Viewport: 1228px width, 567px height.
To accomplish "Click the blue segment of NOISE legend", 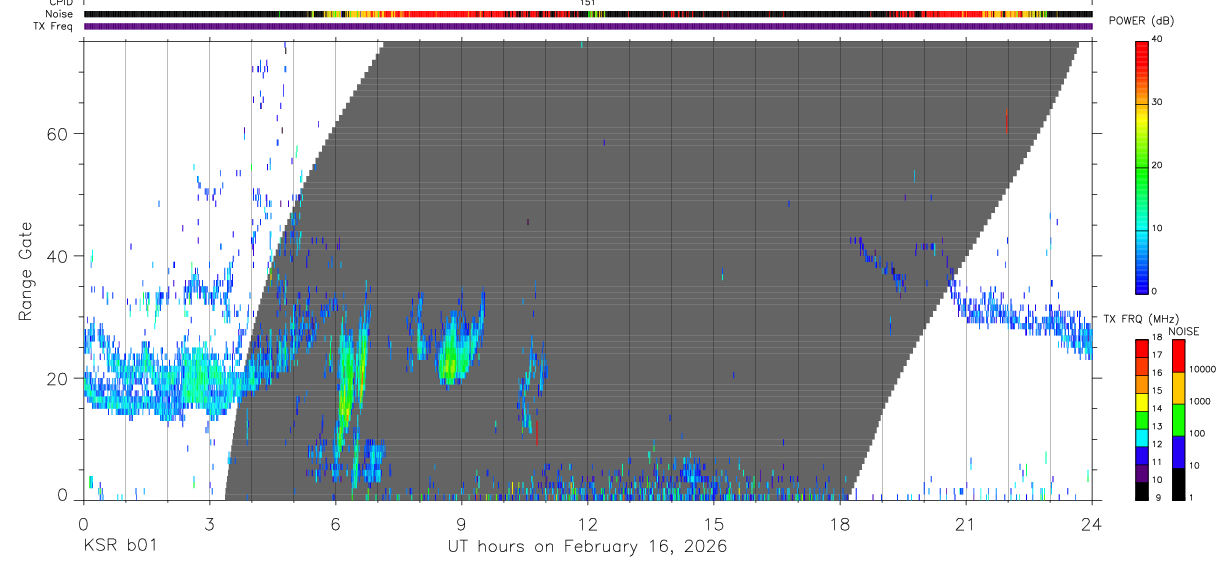I will pyautogui.click(x=1178, y=452).
